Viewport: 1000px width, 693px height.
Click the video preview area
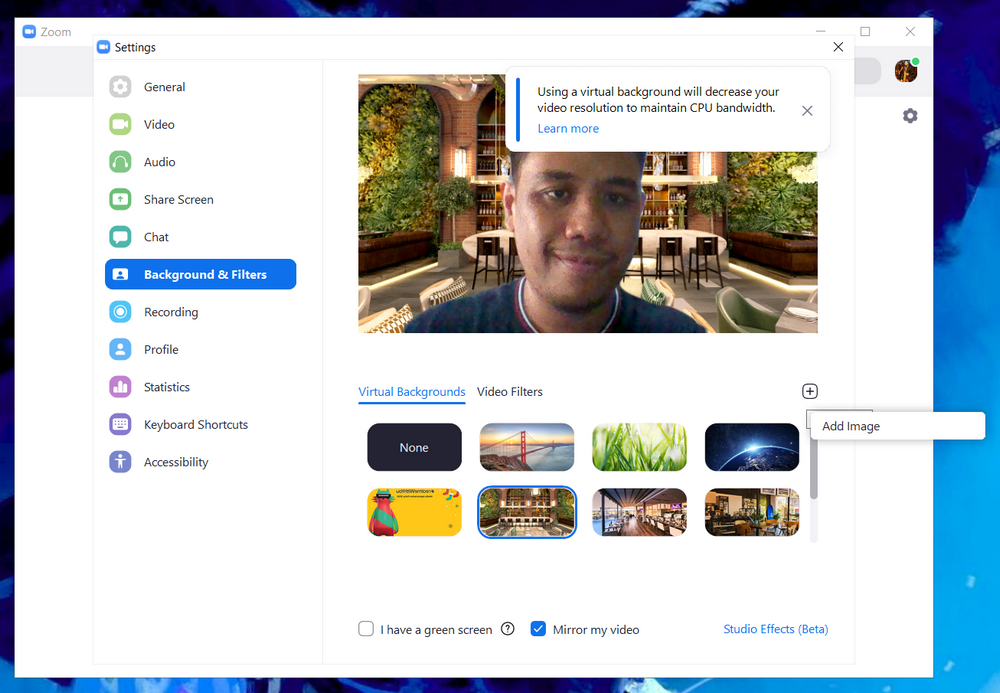coord(587,203)
